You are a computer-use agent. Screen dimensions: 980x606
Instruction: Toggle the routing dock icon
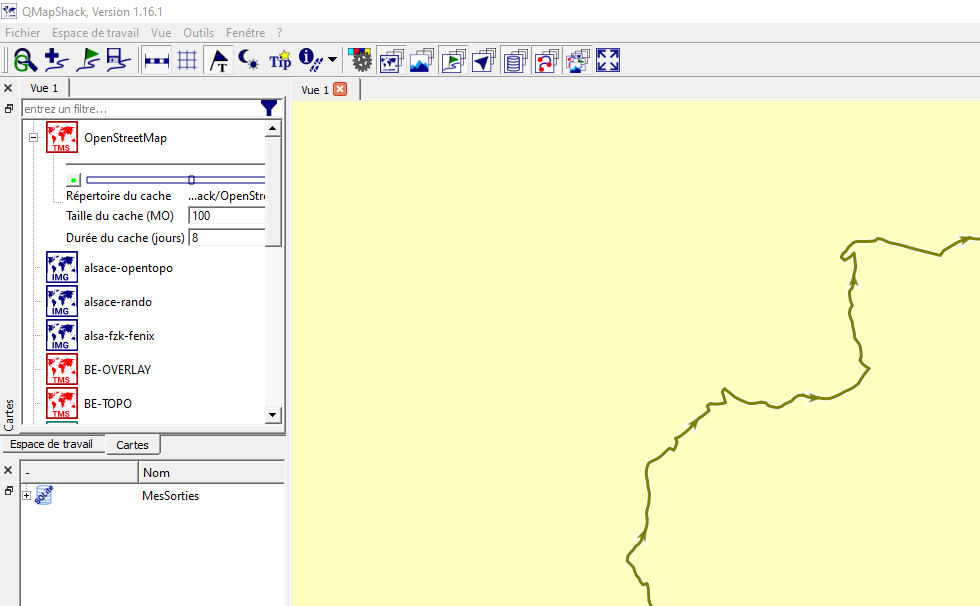(x=546, y=61)
